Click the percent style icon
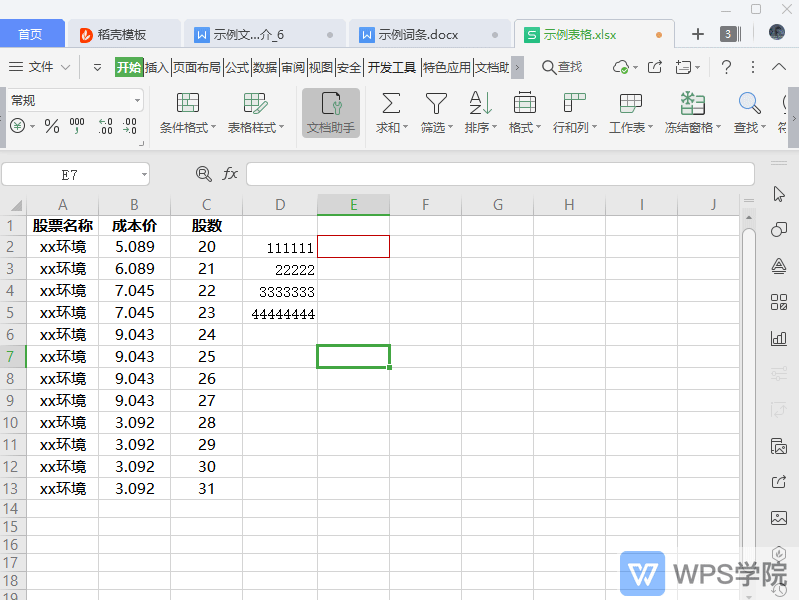 coord(51,127)
